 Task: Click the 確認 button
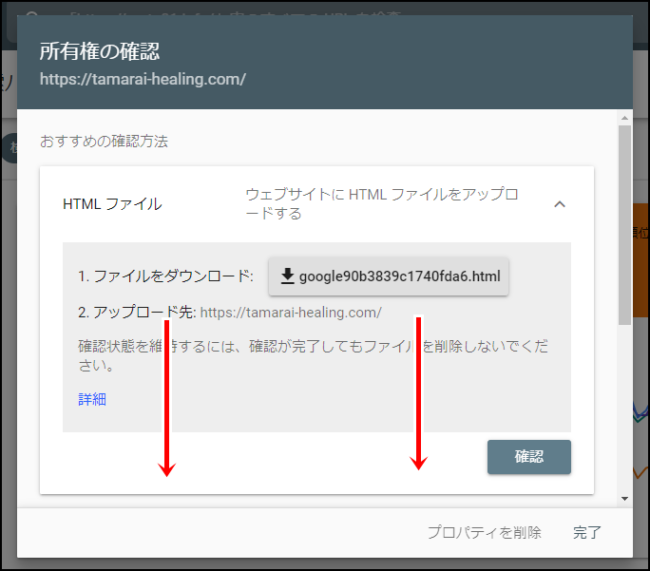[529, 457]
